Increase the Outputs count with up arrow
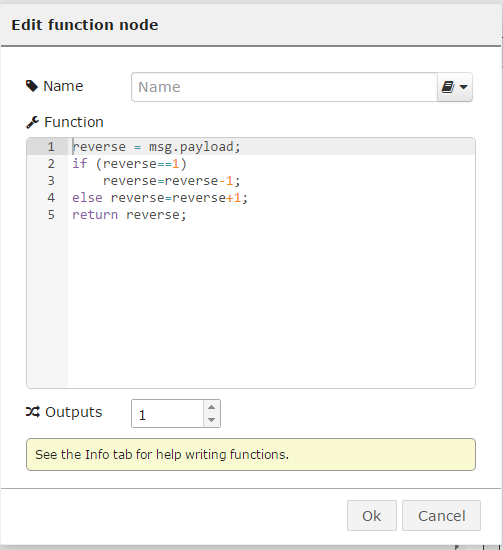Screen dimensions: 503x550 tap(212, 407)
